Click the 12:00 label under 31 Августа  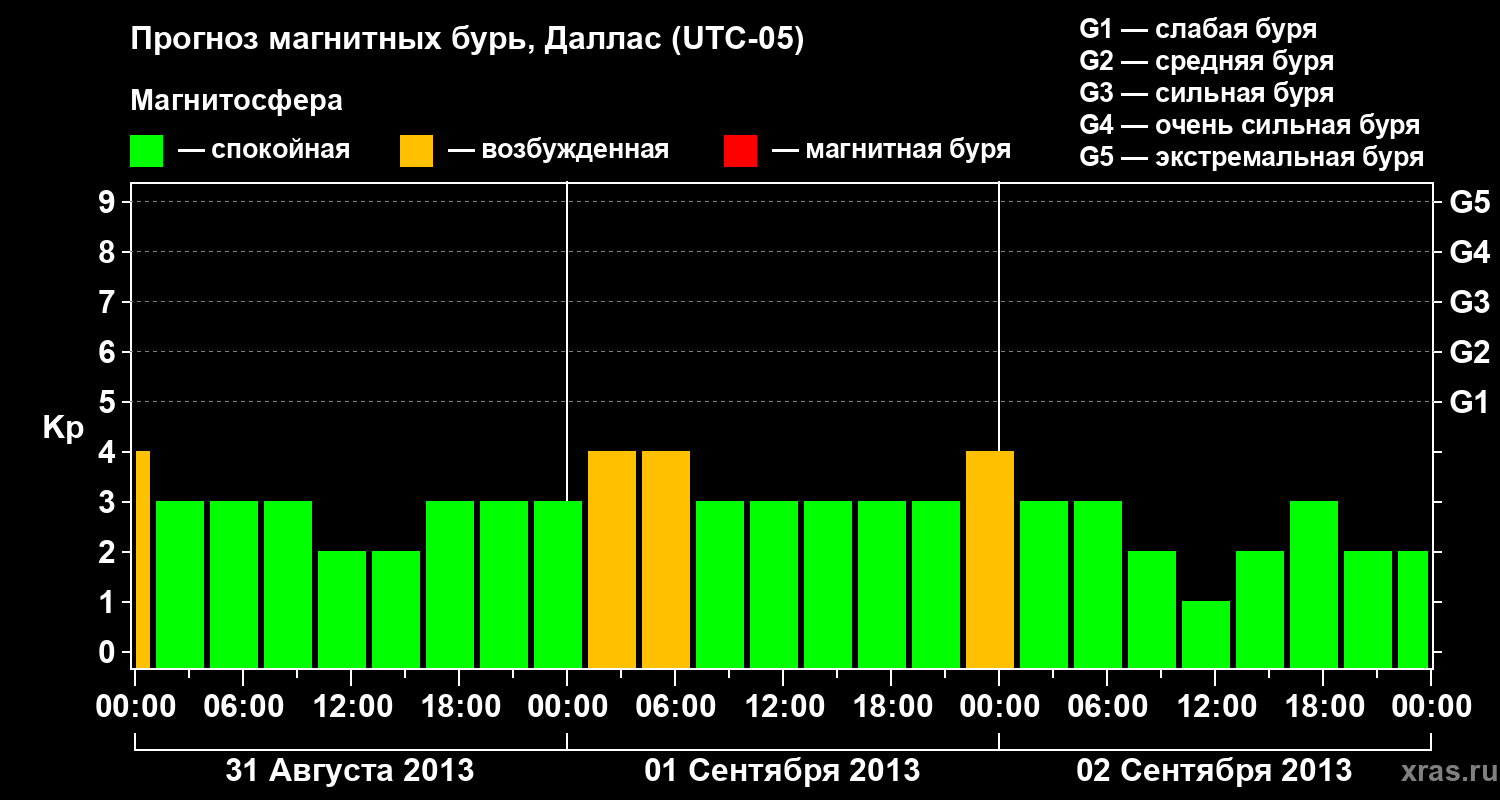click(351, 707)
